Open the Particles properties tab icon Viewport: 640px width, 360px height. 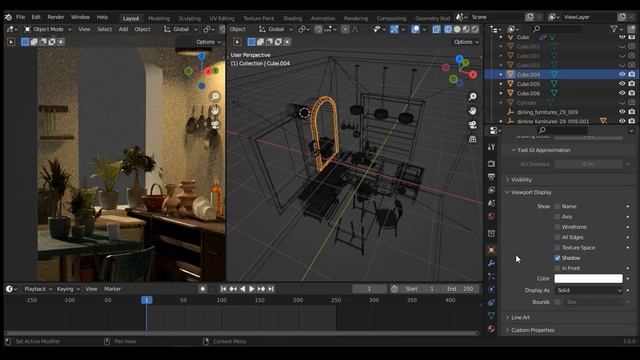pos(491,276)
